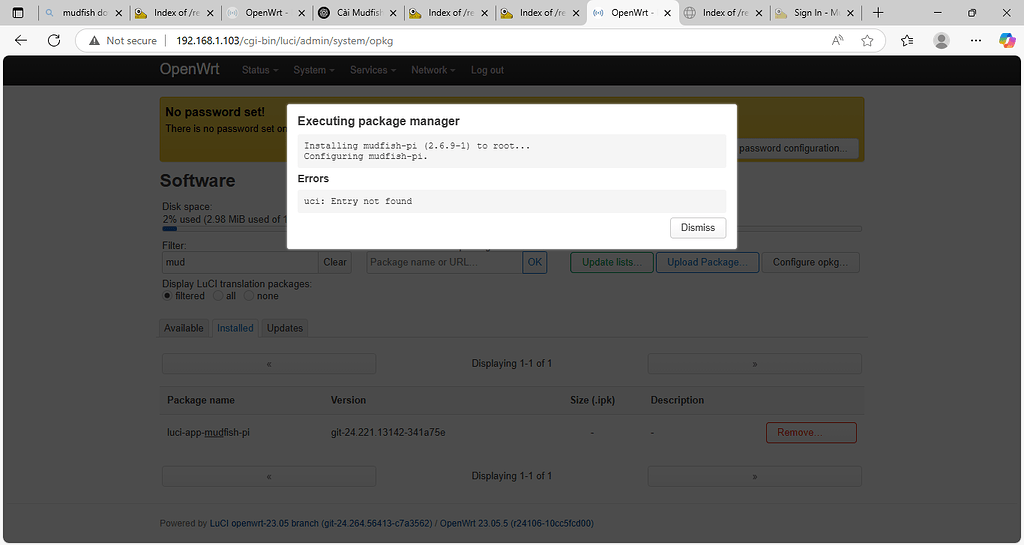Select the 'all' translation radio button
1024x545 pixels.
coord(218,296)
